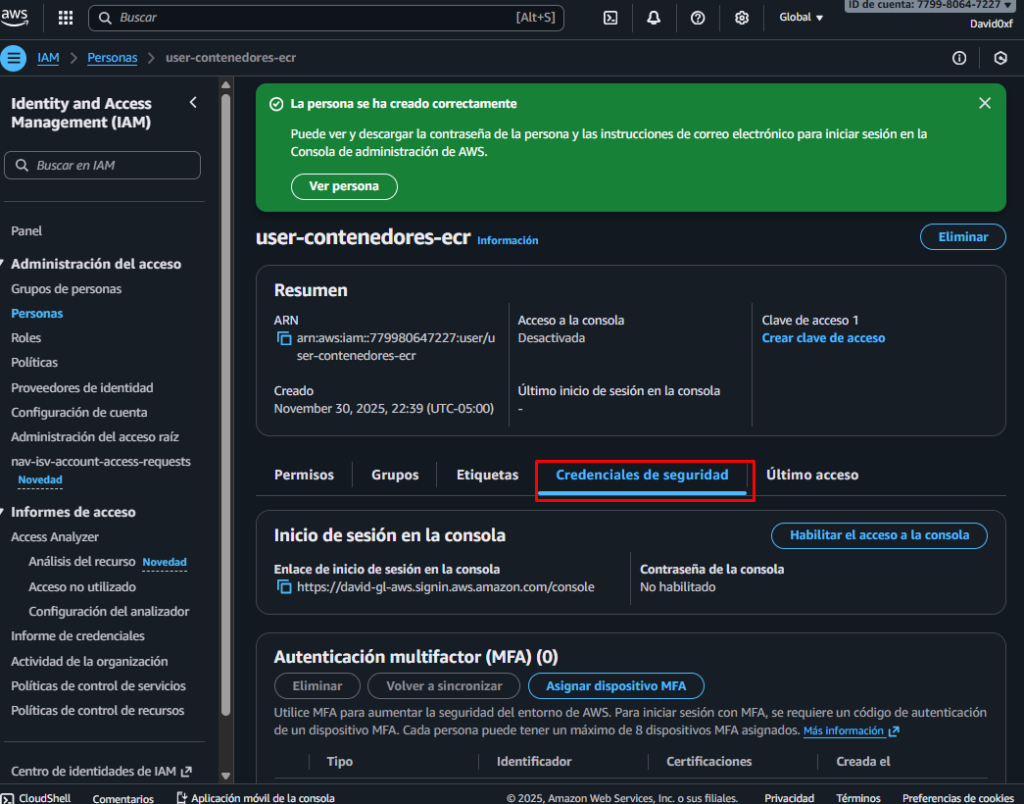Collapse the Administración del acceso section
The height and width of the screenshot is (804, 1024).
(5, 264)
